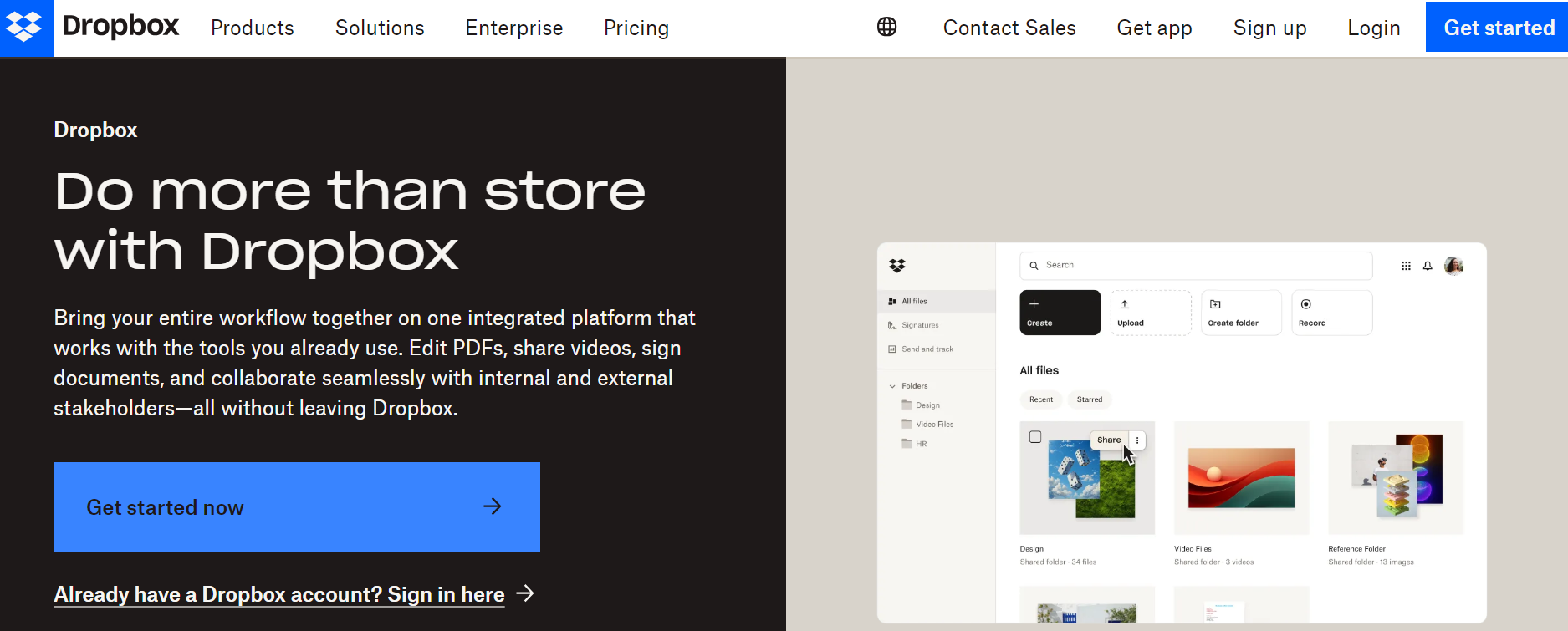
Task: Click Already have a Dropbox account link
Action: (279, 594)
